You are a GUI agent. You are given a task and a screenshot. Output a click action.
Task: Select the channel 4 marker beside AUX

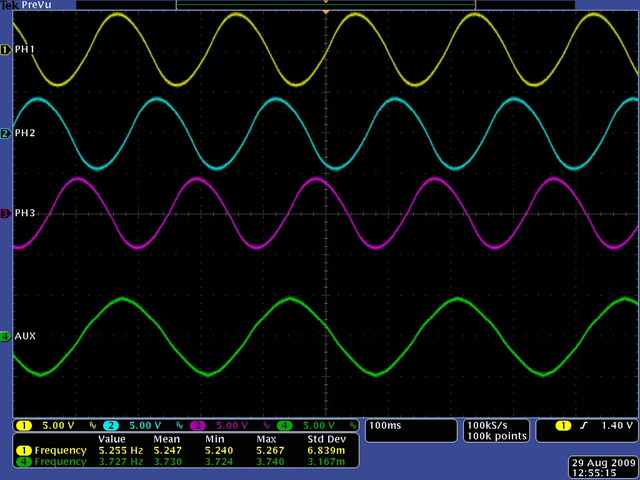[x=5, y=336]
